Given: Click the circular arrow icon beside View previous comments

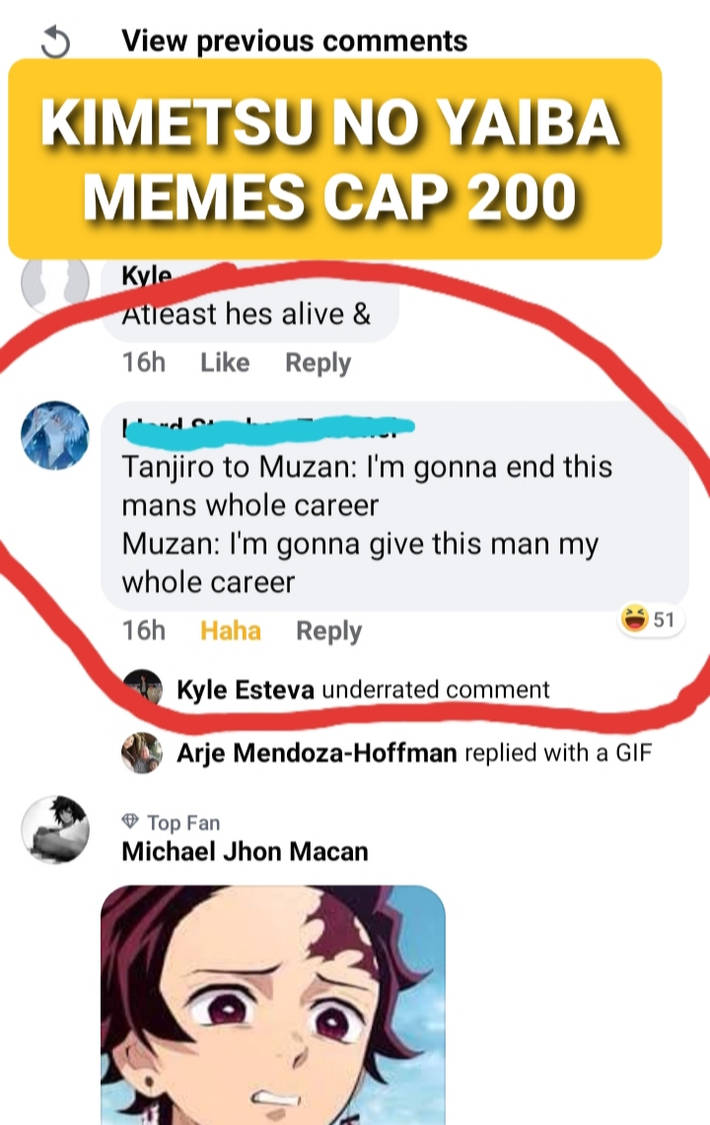Looking at the screenshot, I should (x=56, y=42).
